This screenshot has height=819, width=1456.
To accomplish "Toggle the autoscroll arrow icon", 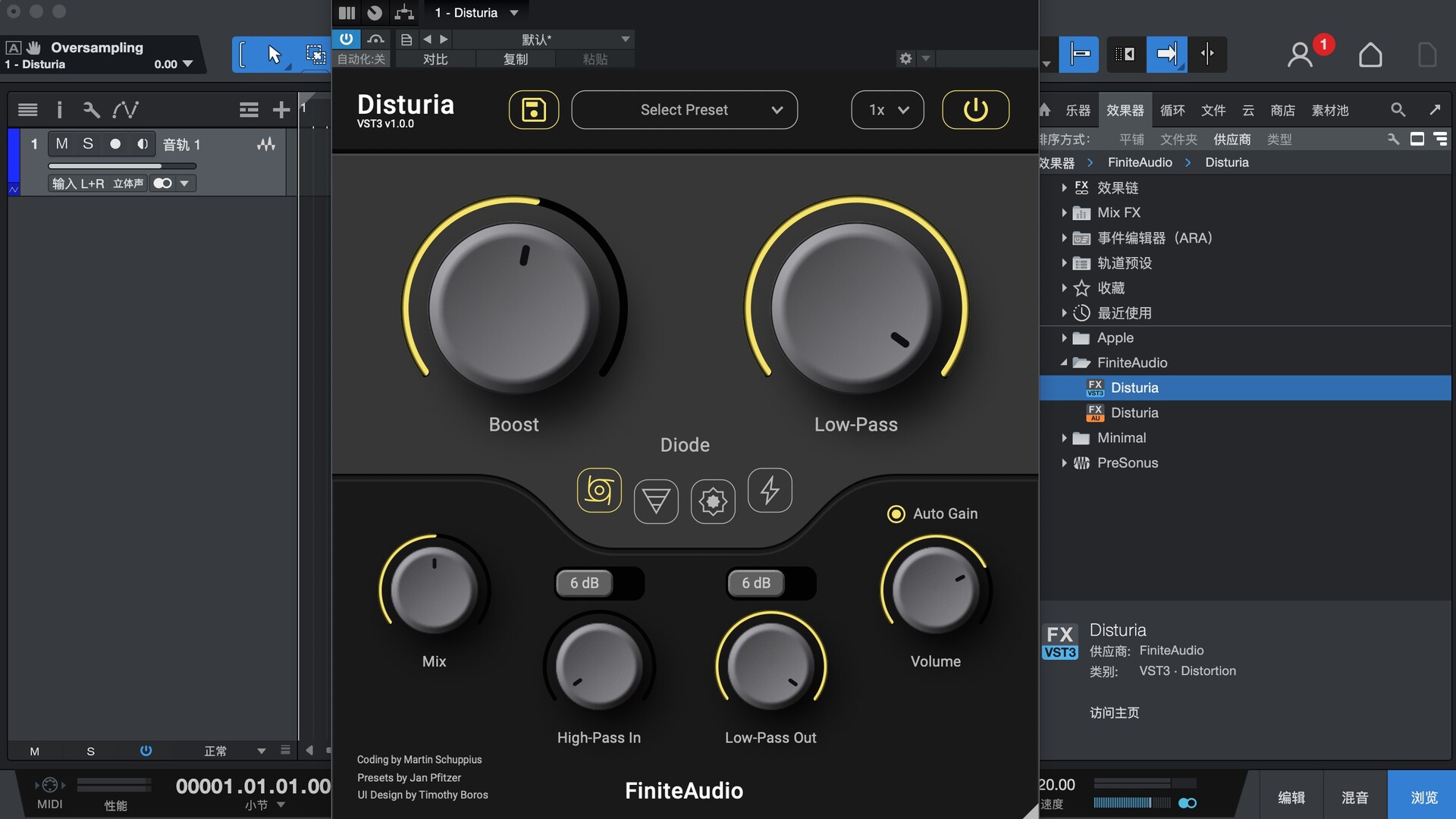I will (1166, 55).
